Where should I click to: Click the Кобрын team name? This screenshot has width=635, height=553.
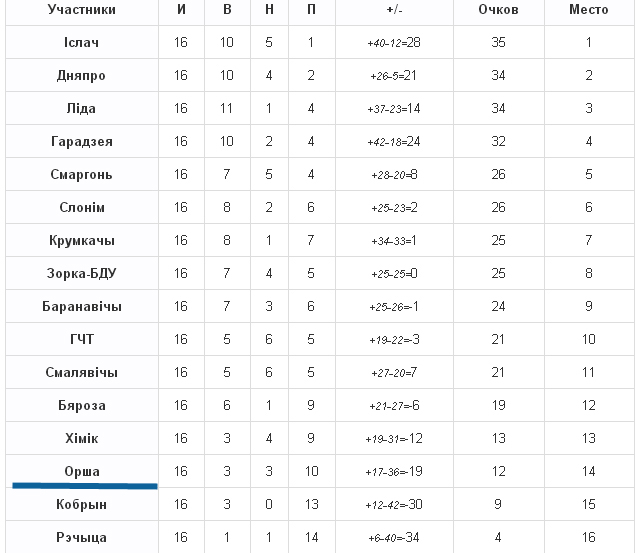(x=81, y=505)
